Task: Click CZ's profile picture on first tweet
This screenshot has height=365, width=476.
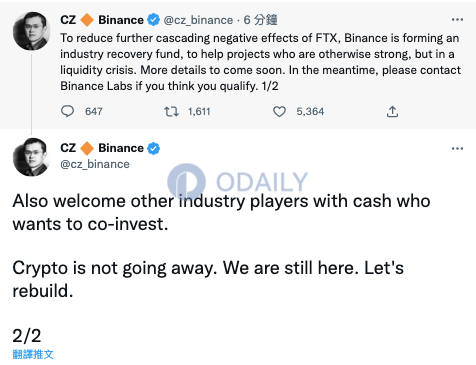Action: 32,31
